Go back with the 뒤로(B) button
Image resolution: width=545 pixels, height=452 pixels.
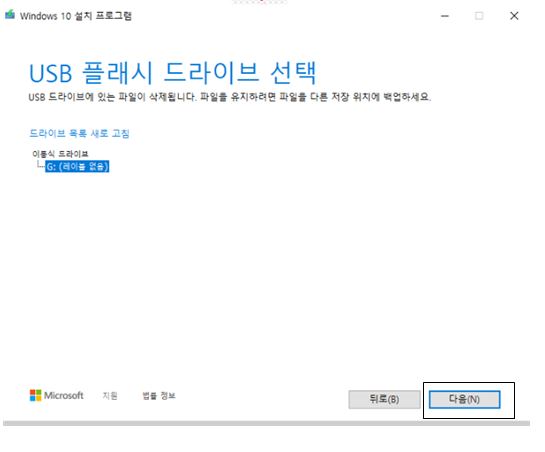tap(384, 399)
